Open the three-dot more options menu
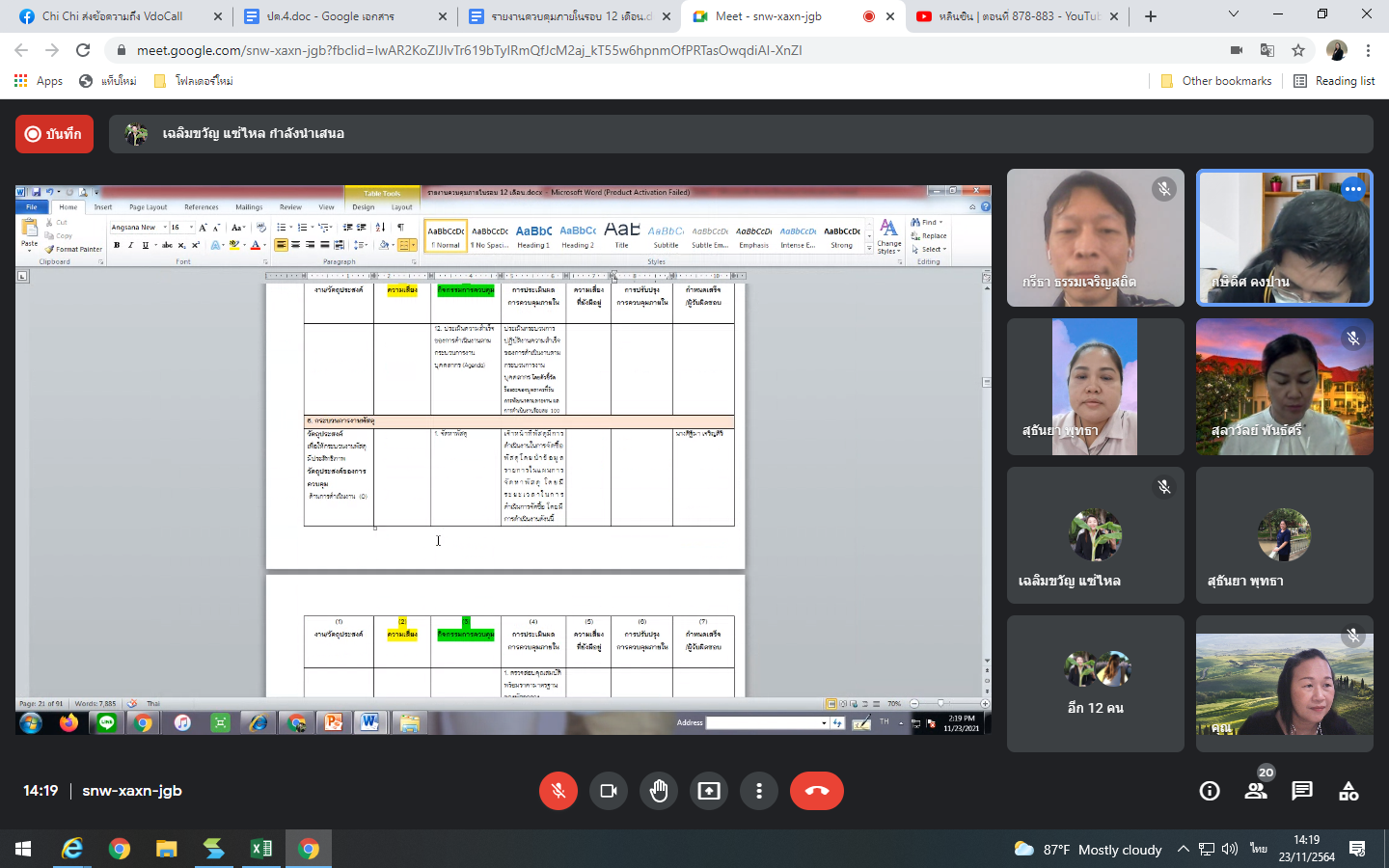Screen dimensions: 1389x868 point(759,791)
